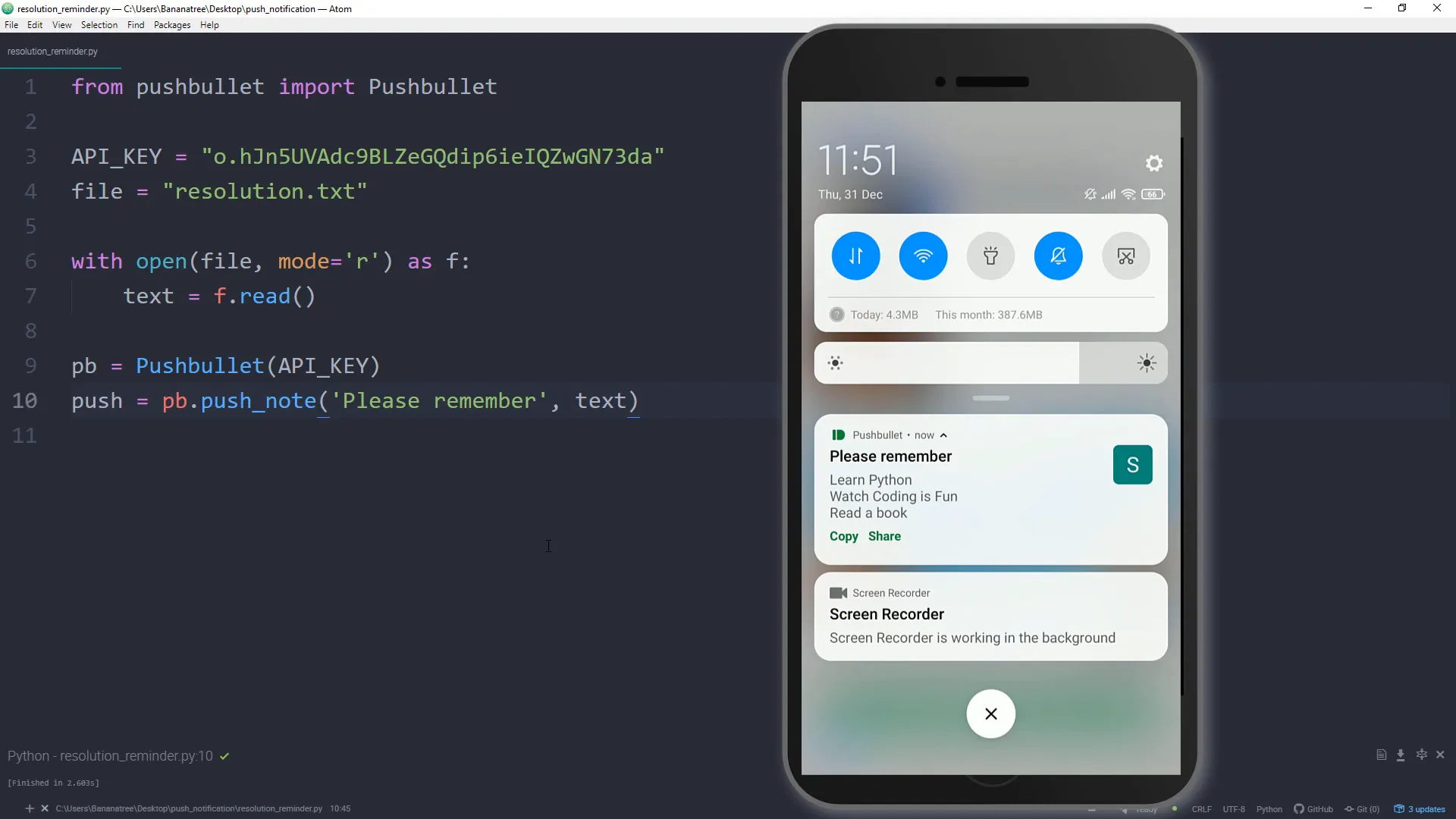Click the save output download icon

[x=1401, y=755]
